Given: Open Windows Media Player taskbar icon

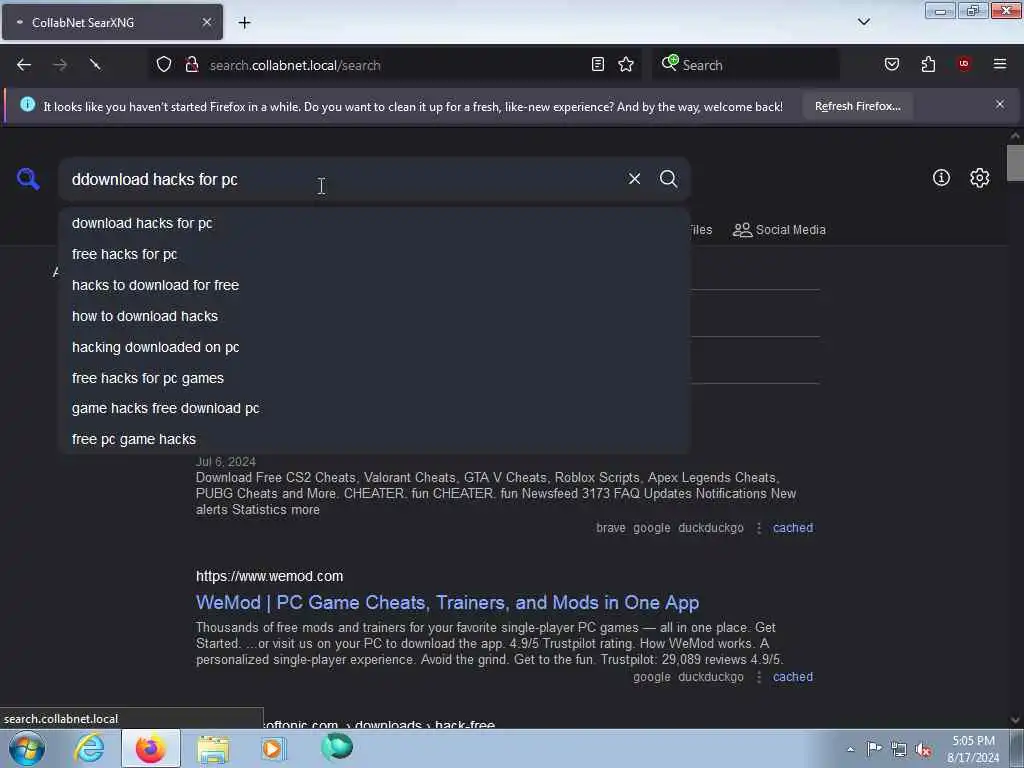Looking at the screenshot, I should click(x=273, y=748).
